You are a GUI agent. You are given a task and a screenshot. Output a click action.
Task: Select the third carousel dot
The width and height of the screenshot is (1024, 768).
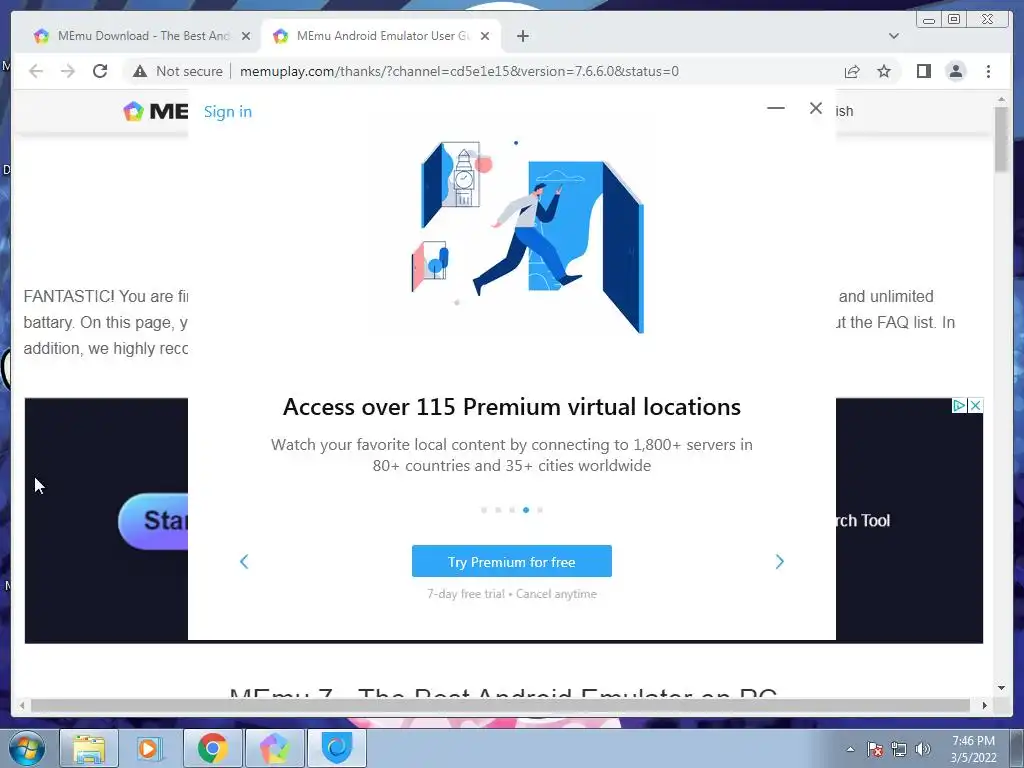(x=512, y=510)
